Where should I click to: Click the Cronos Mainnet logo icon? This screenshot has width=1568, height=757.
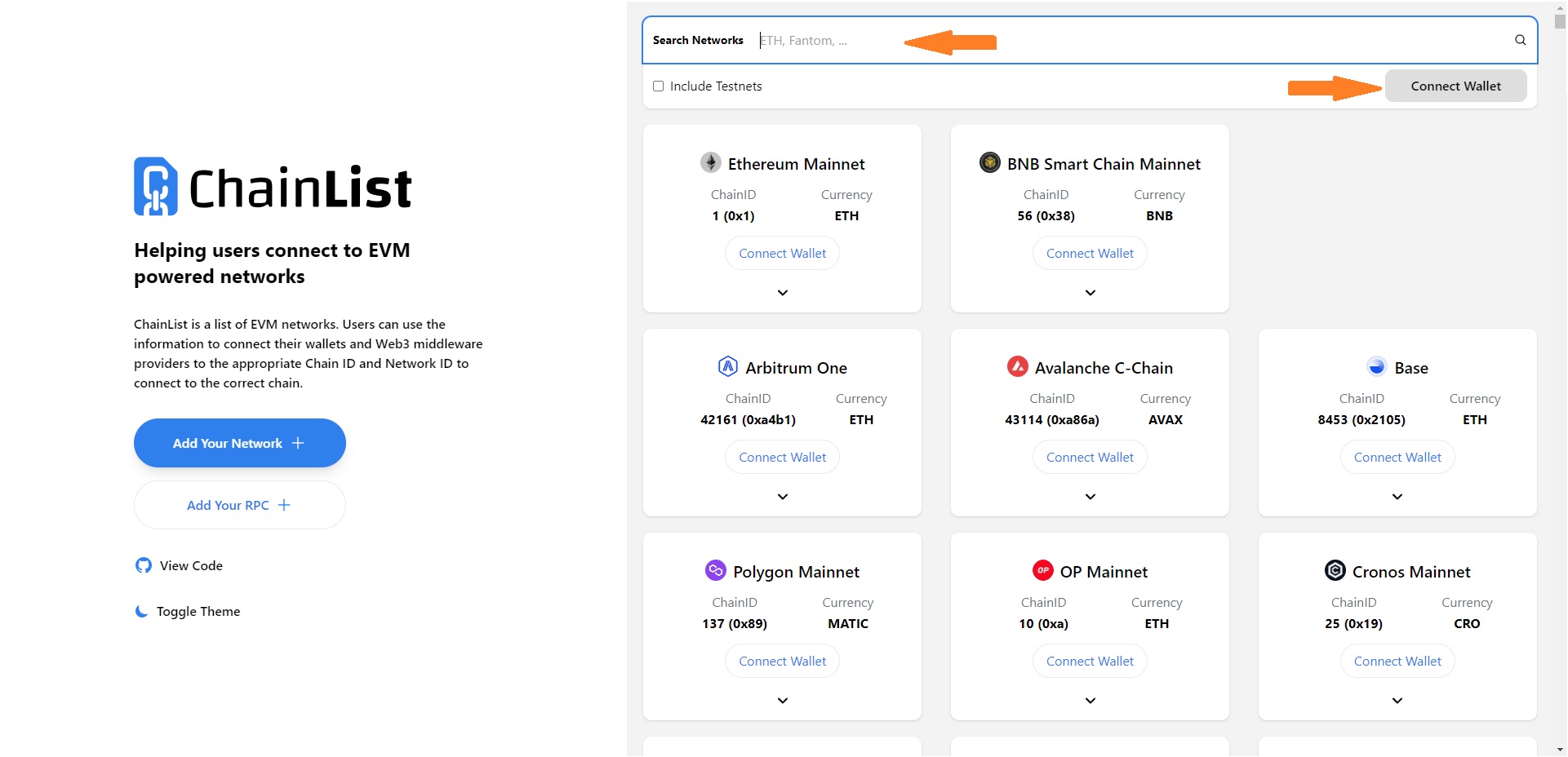pos(1335,570)
